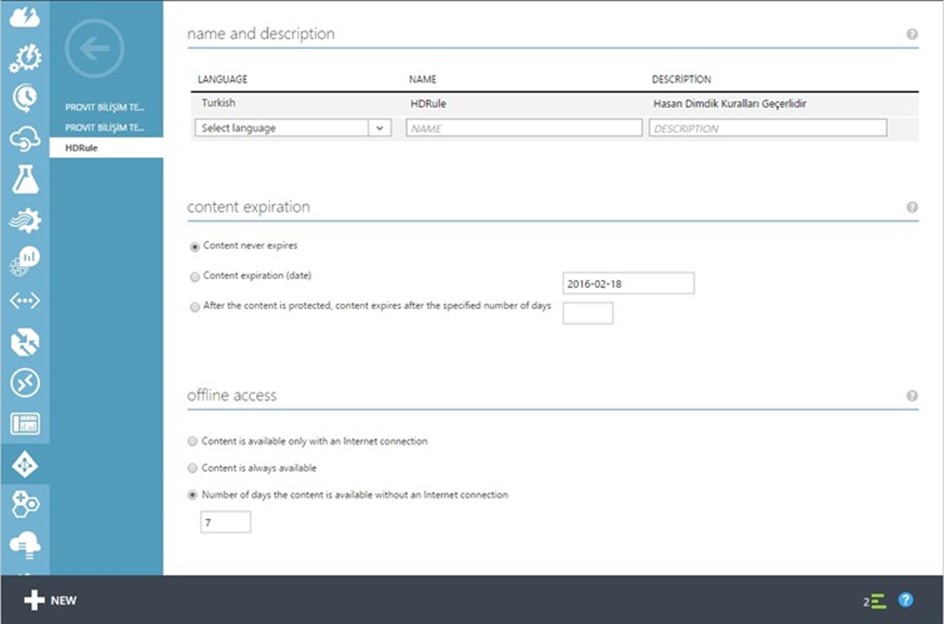Open the bar chart bubble sidebar icon
Screen dimensions: 944x624
click(25, 260)
